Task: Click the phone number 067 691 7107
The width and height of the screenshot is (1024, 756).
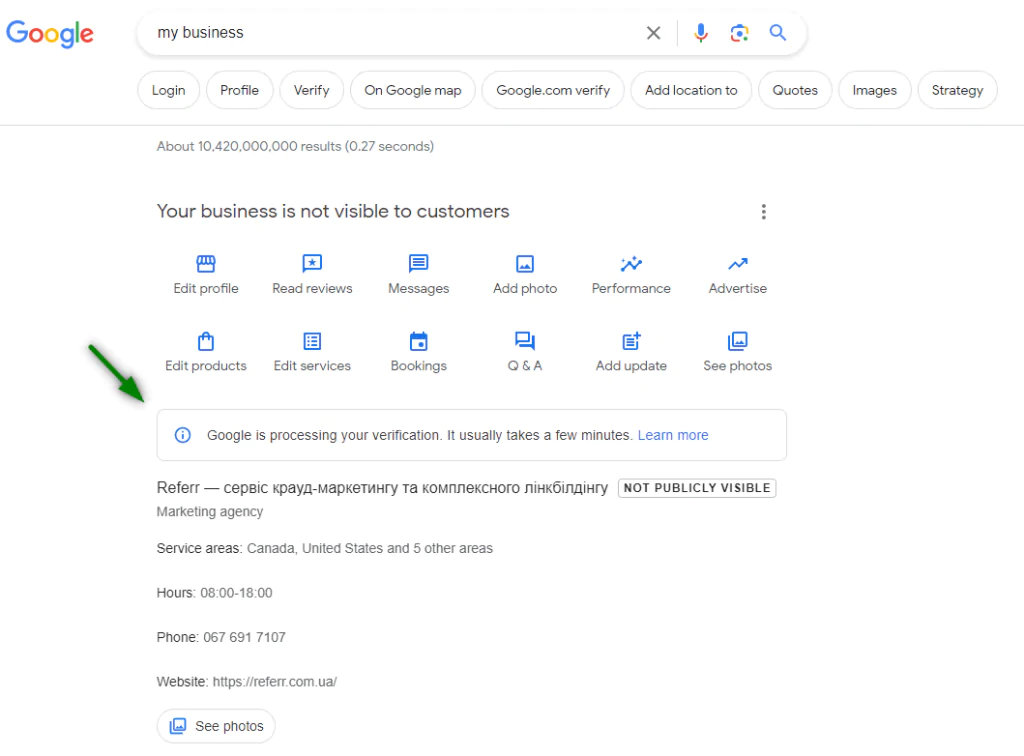Action: (244, 637)
